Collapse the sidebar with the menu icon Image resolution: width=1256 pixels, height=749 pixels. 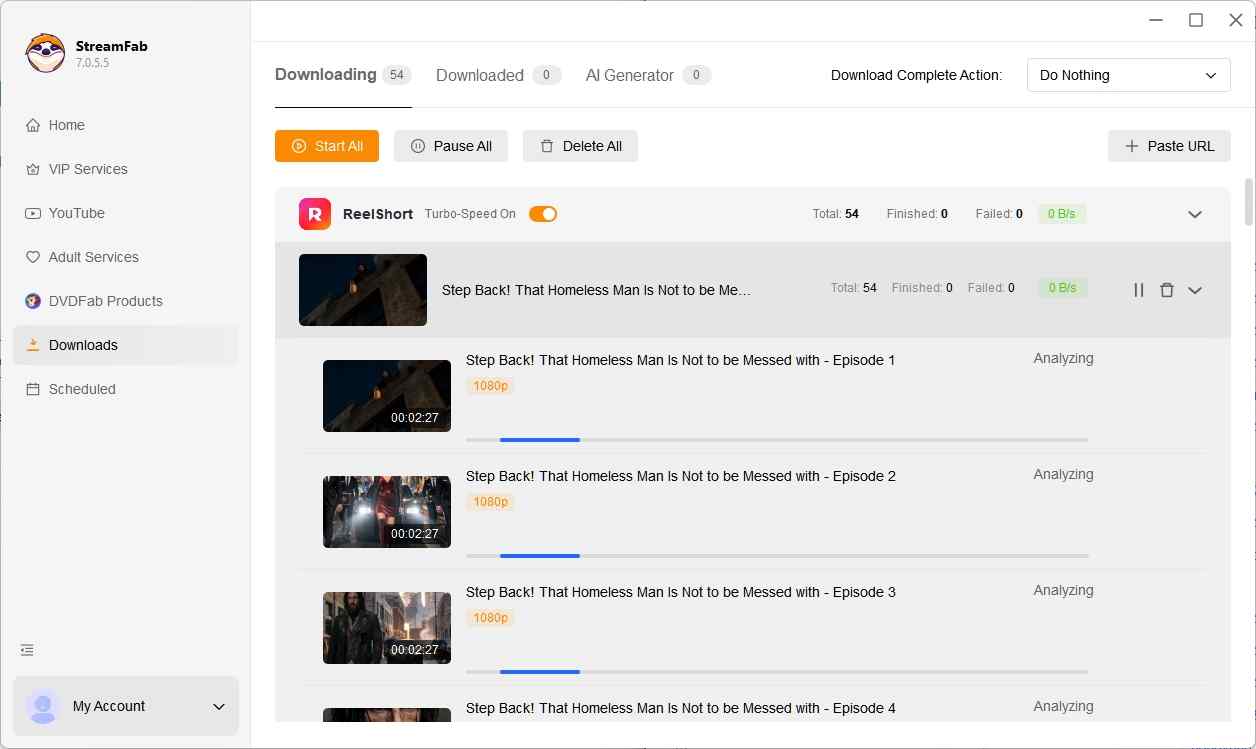(x=28, y=650)
